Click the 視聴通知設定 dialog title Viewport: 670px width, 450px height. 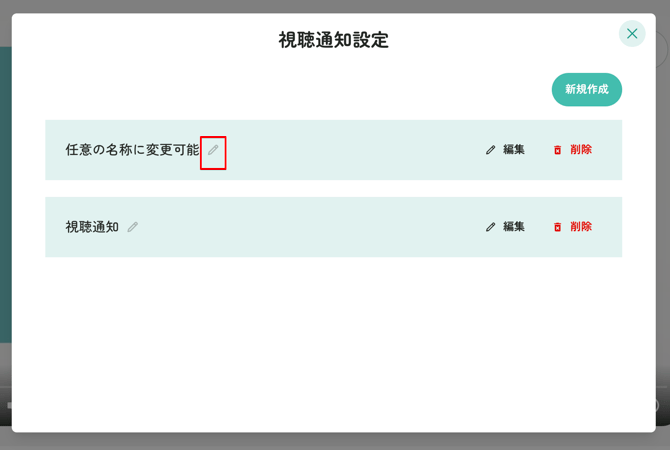point(334,40)
